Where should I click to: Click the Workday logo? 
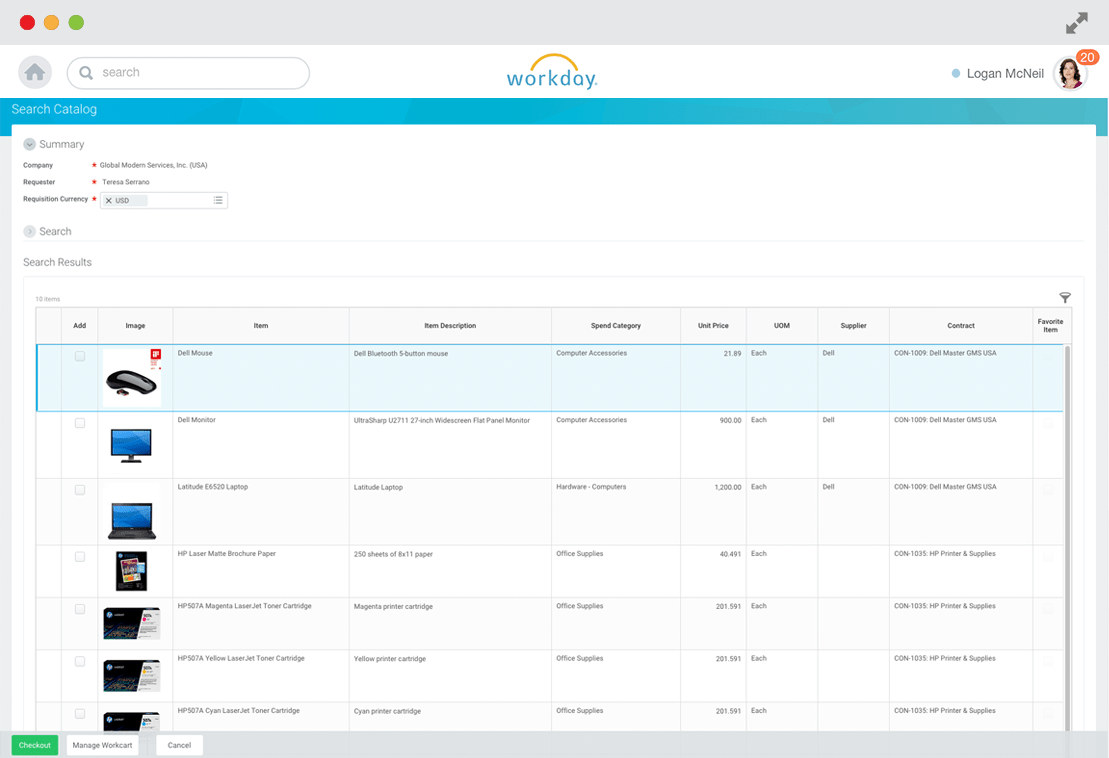coord(551,71)
